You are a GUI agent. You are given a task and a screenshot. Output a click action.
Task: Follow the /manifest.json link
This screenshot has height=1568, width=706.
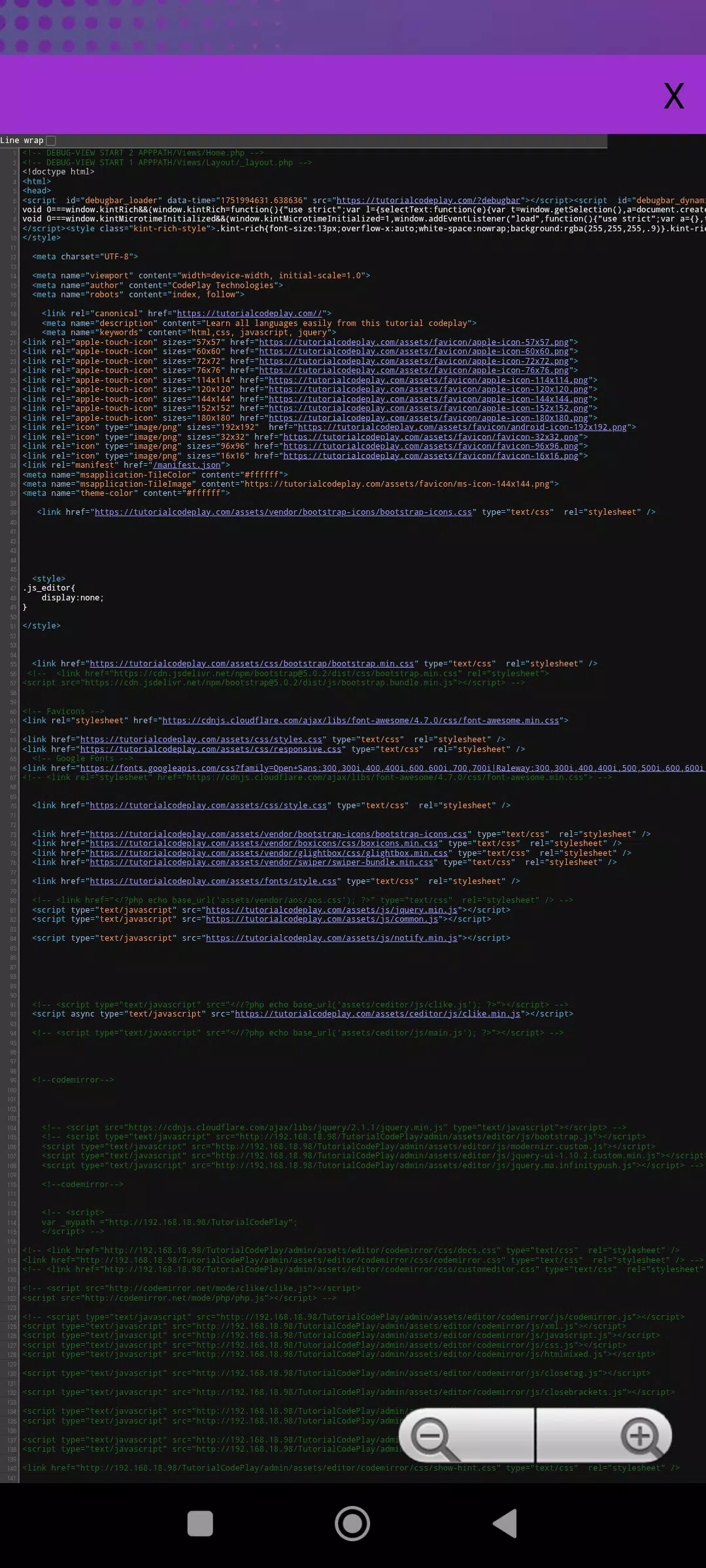(186, 465)
